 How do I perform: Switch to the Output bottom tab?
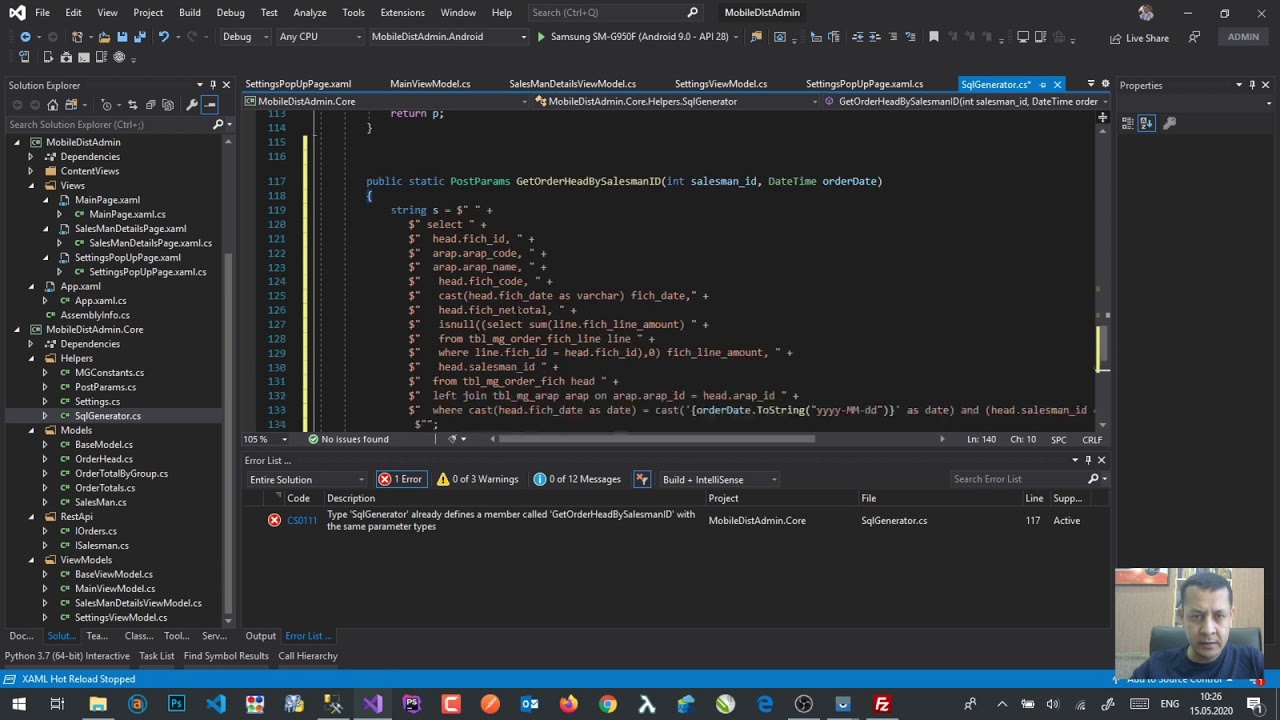pyautogui.click(x=260, y=636)
